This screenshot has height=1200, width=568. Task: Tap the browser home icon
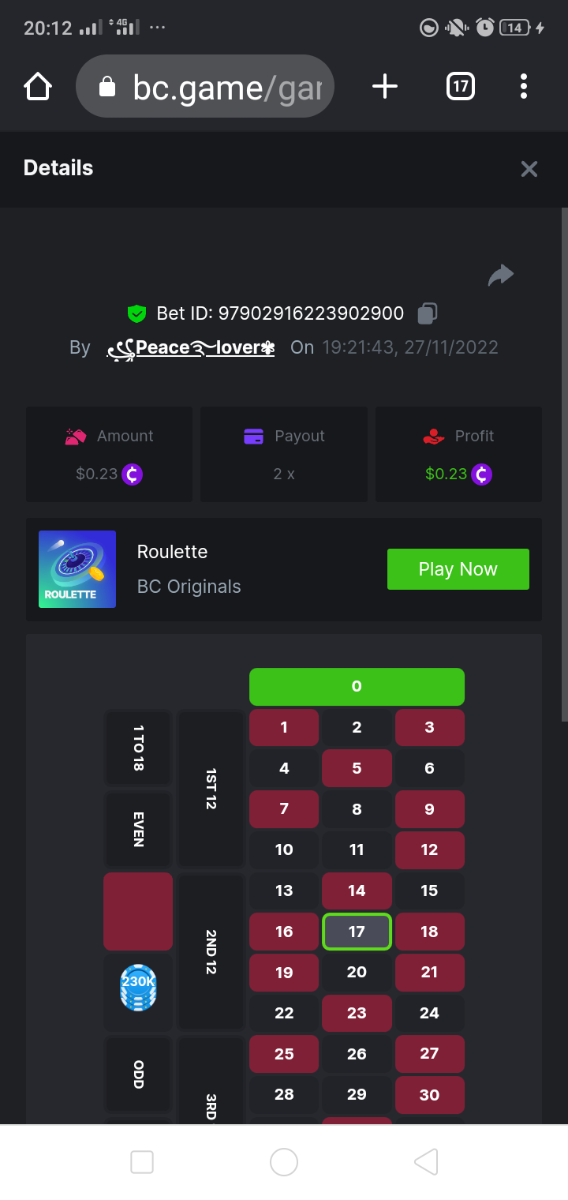[x=37, y=87]
